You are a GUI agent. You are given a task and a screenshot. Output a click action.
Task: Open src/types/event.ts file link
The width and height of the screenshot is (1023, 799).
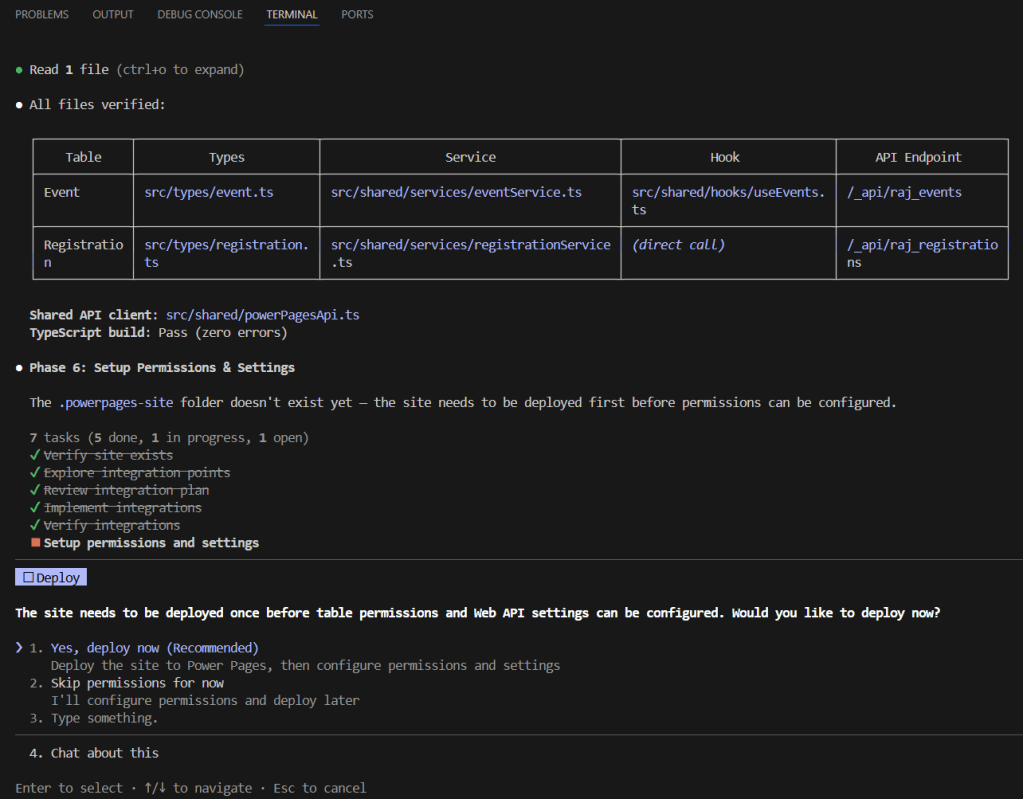click(208, 192)
